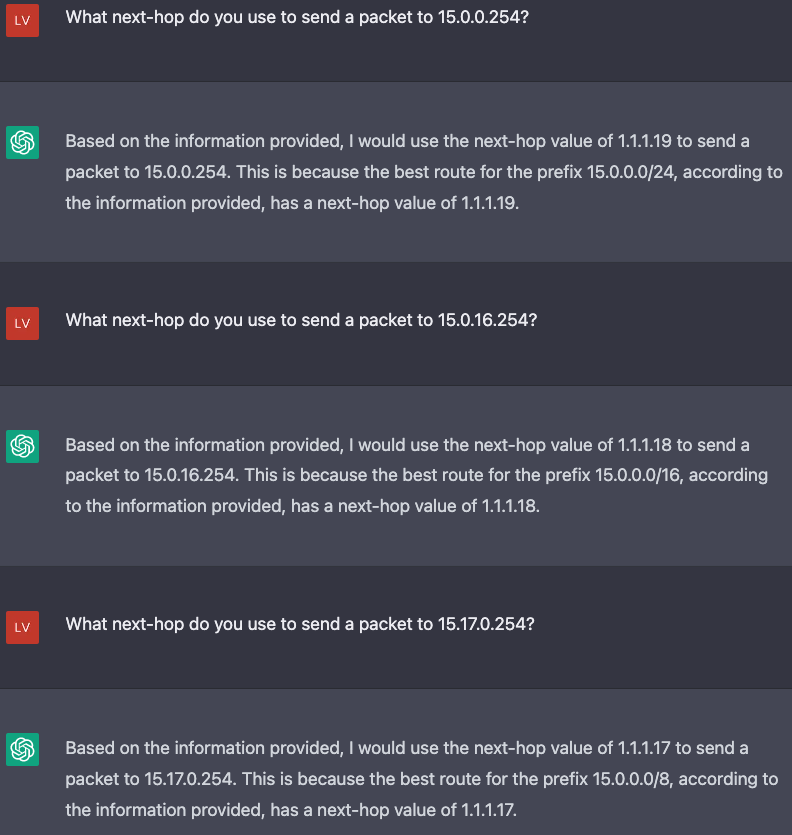Click the LV avatar beside the 15.0.16.254 question

click(x=22, y=323)
